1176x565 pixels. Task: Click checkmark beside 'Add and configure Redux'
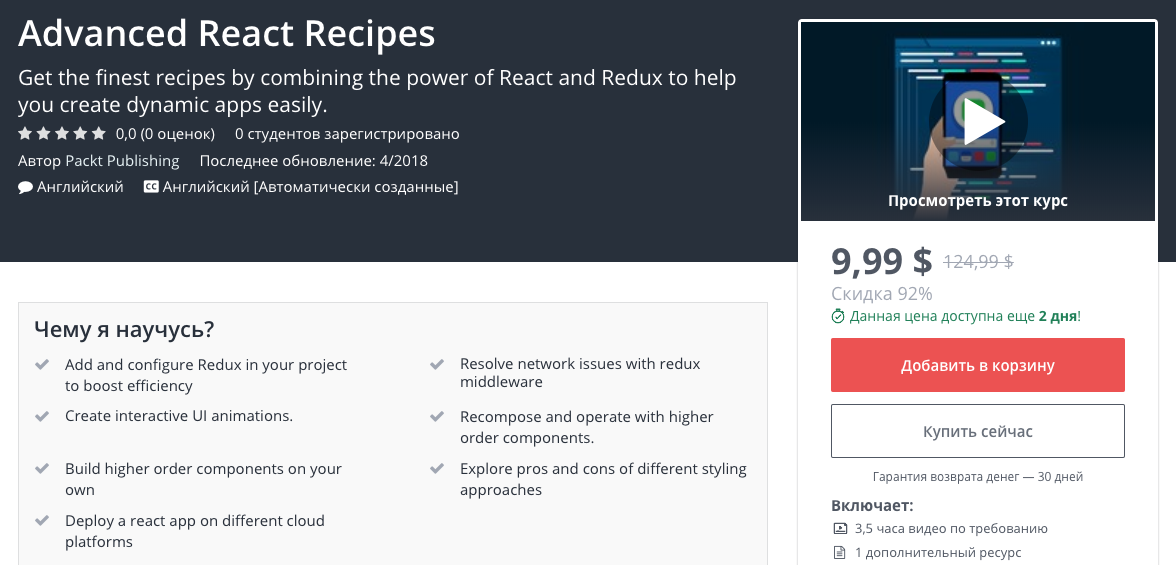[x=43, y=365]
